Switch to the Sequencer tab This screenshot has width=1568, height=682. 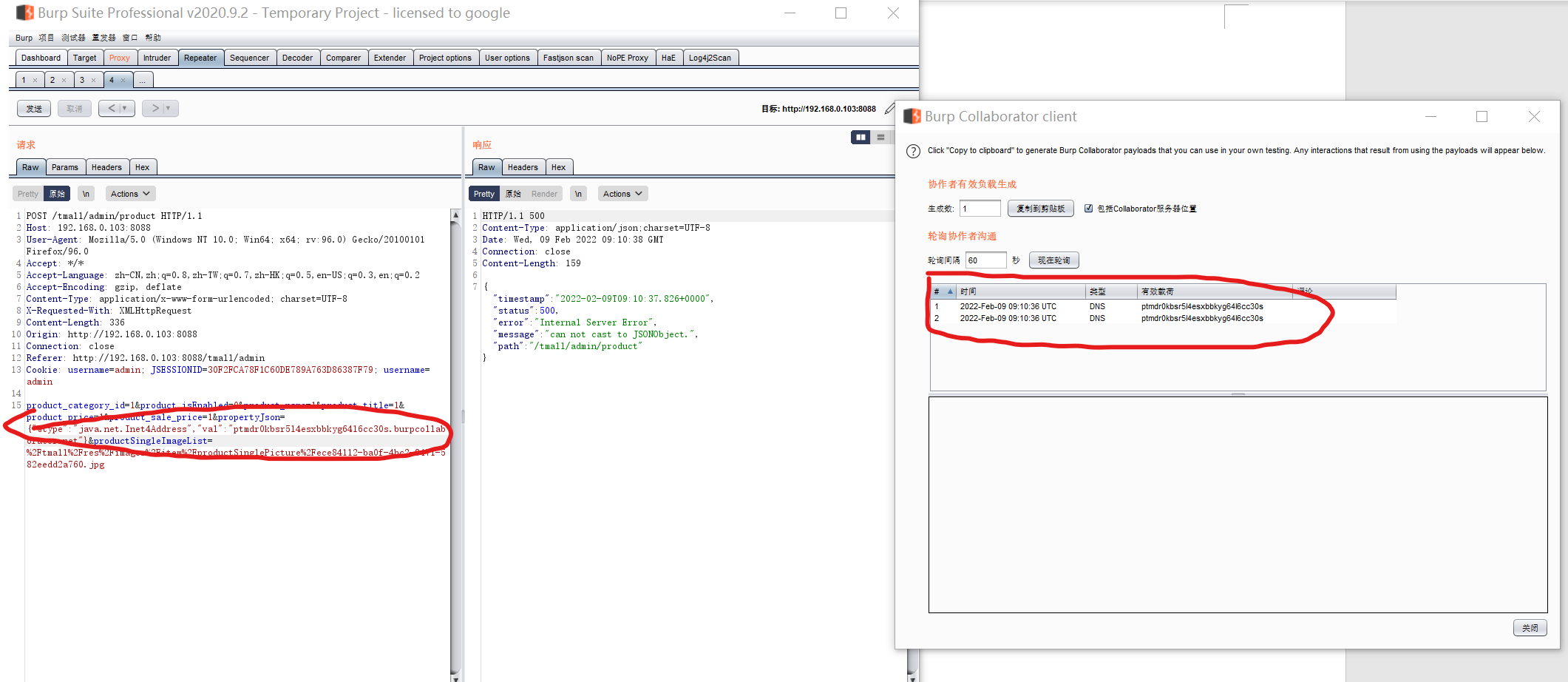tap(249, 58)
